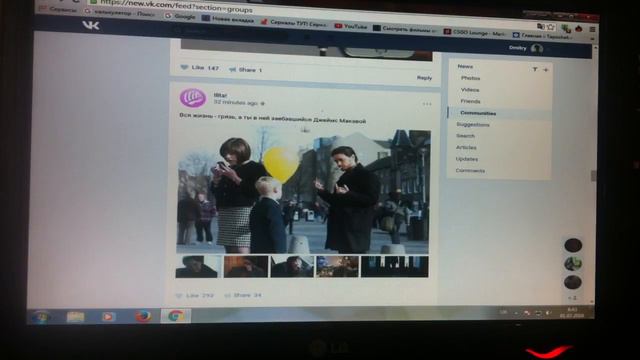
Task: Click the translate icon in address bar
Action: [541, 27]
